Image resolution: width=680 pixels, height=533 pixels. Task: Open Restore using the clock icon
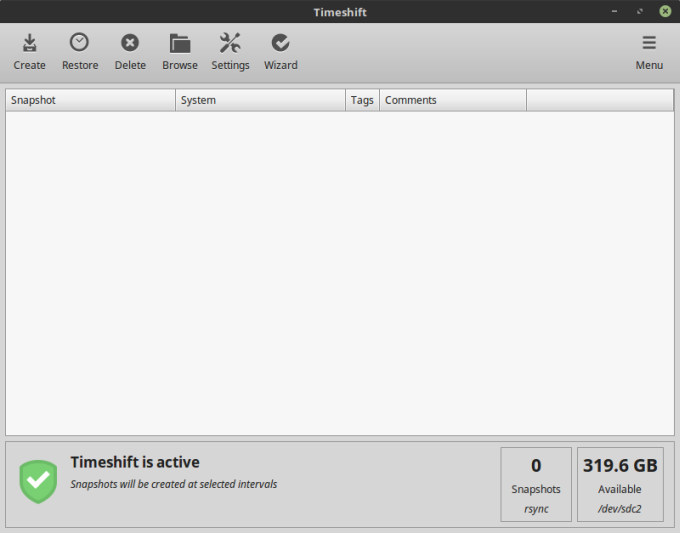pos(79,43)
